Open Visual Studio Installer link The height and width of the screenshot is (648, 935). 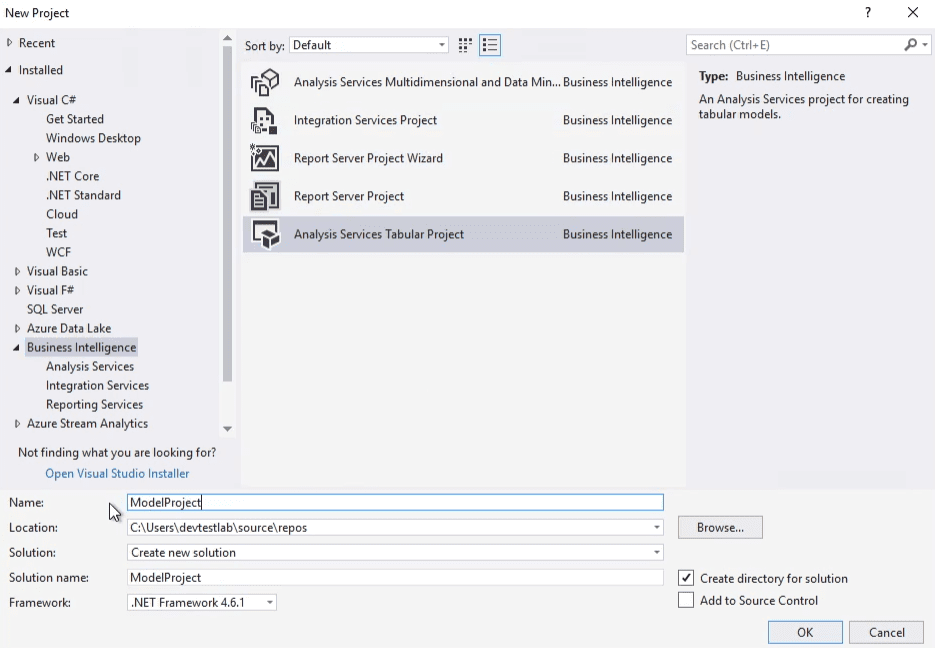pos(117,473)
